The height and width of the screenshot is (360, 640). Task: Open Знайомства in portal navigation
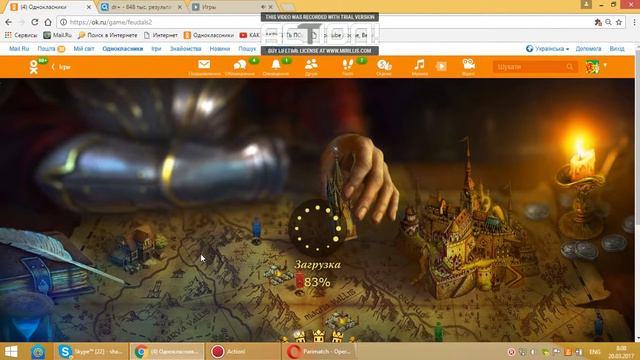coord(186,49)
